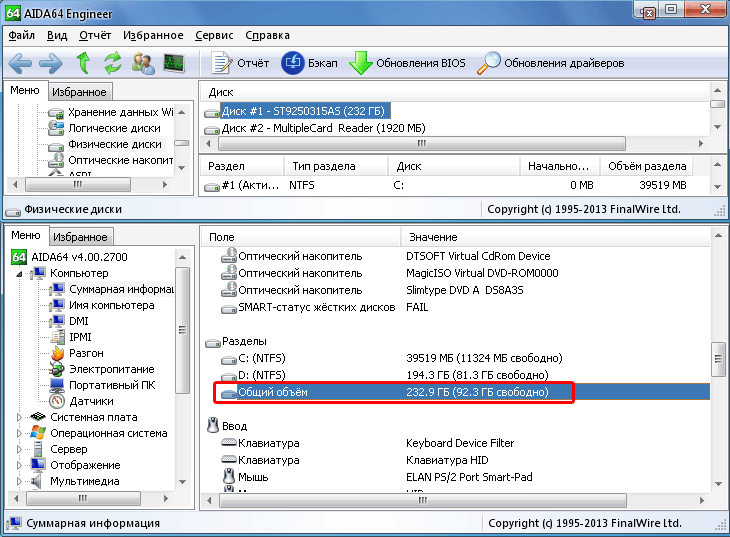This screenshot has height=537, width=730.
Task: Click the Раздел column header
Action: tap(242, 166)
